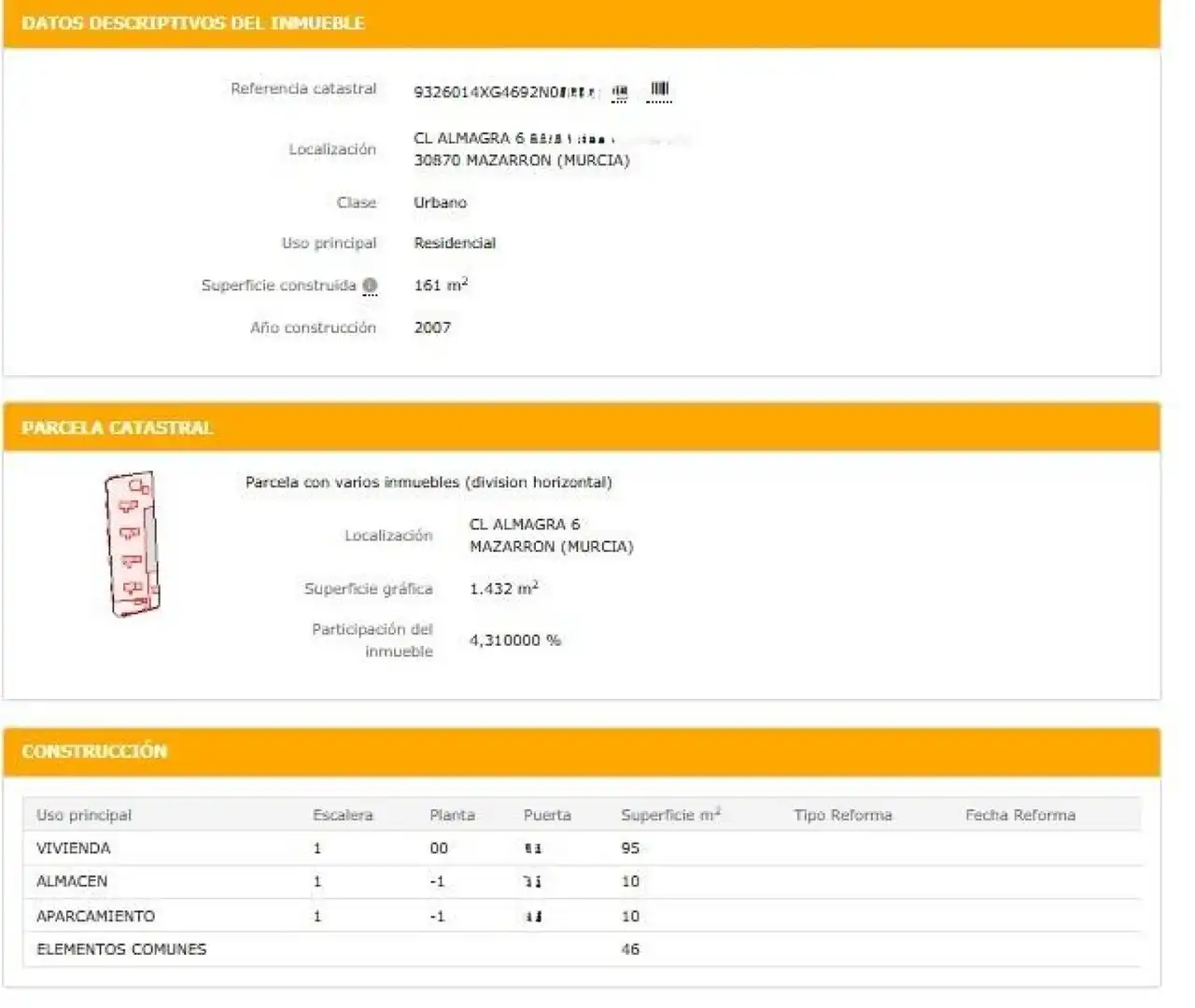Click the "PARCELA CATASTRAL" section header

pyautogui.click(x=118, y=428)
